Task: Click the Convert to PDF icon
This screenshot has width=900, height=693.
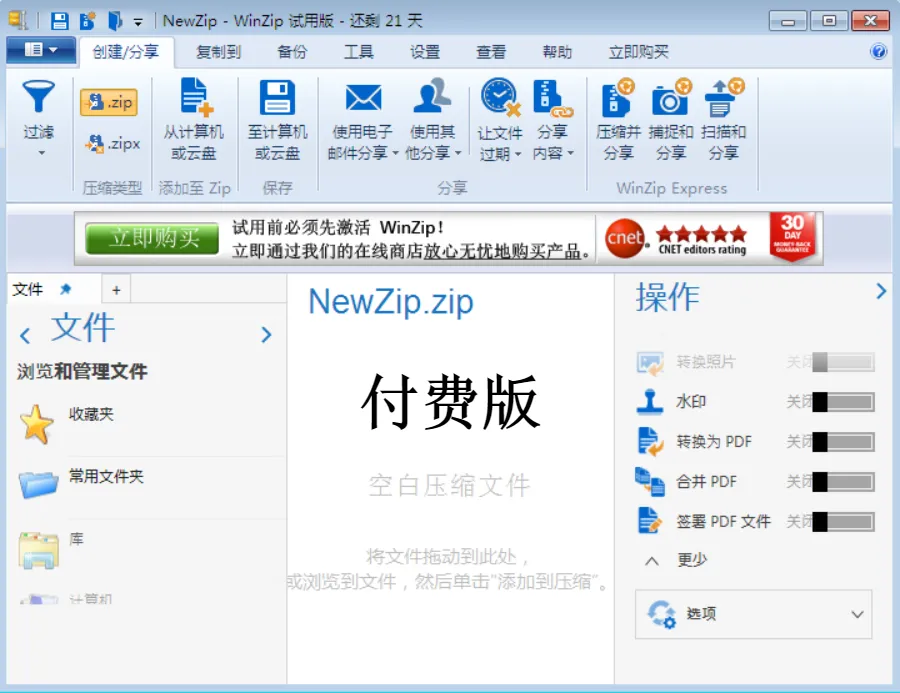Action: [650, 442]
